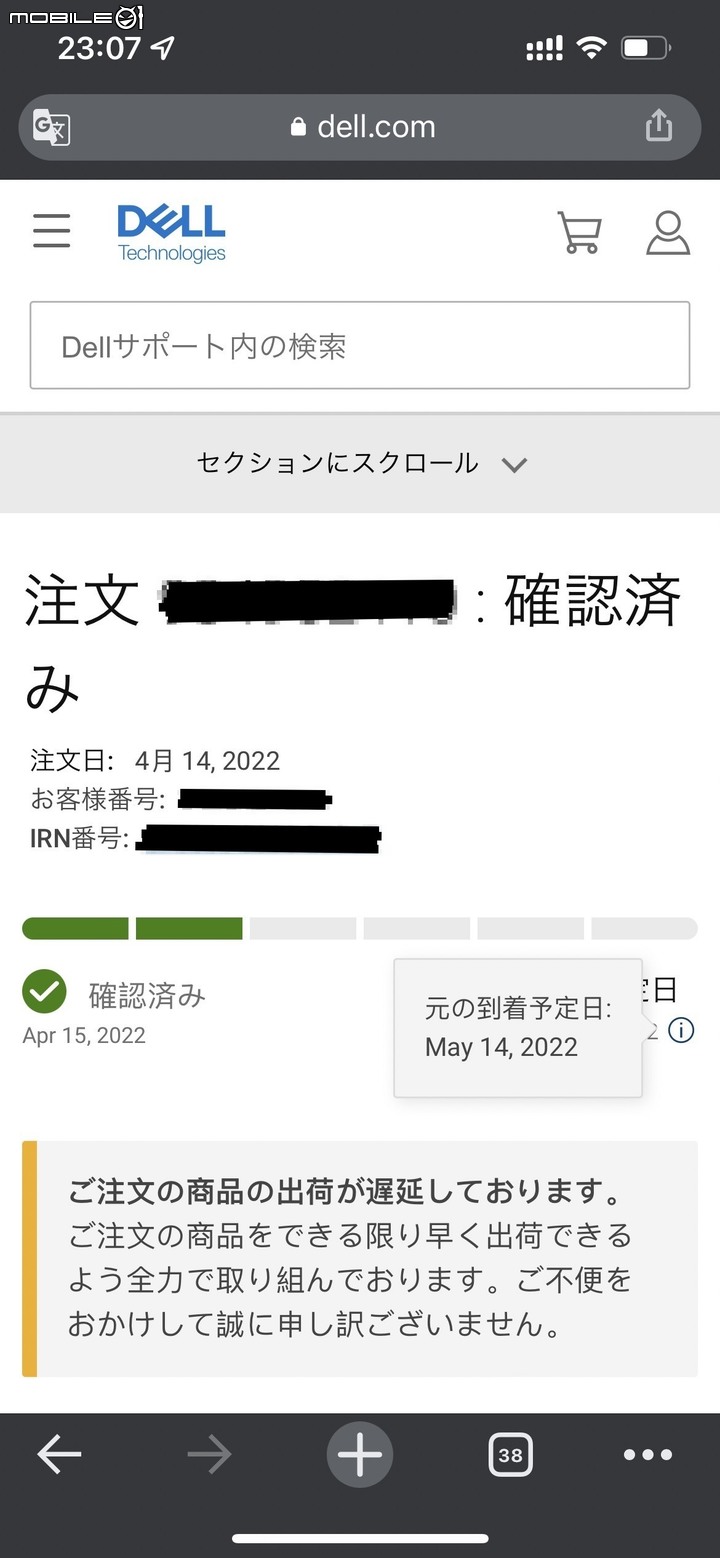Click the green 確認済み checkmark status

pyautogui.click(x=44, y=992)
